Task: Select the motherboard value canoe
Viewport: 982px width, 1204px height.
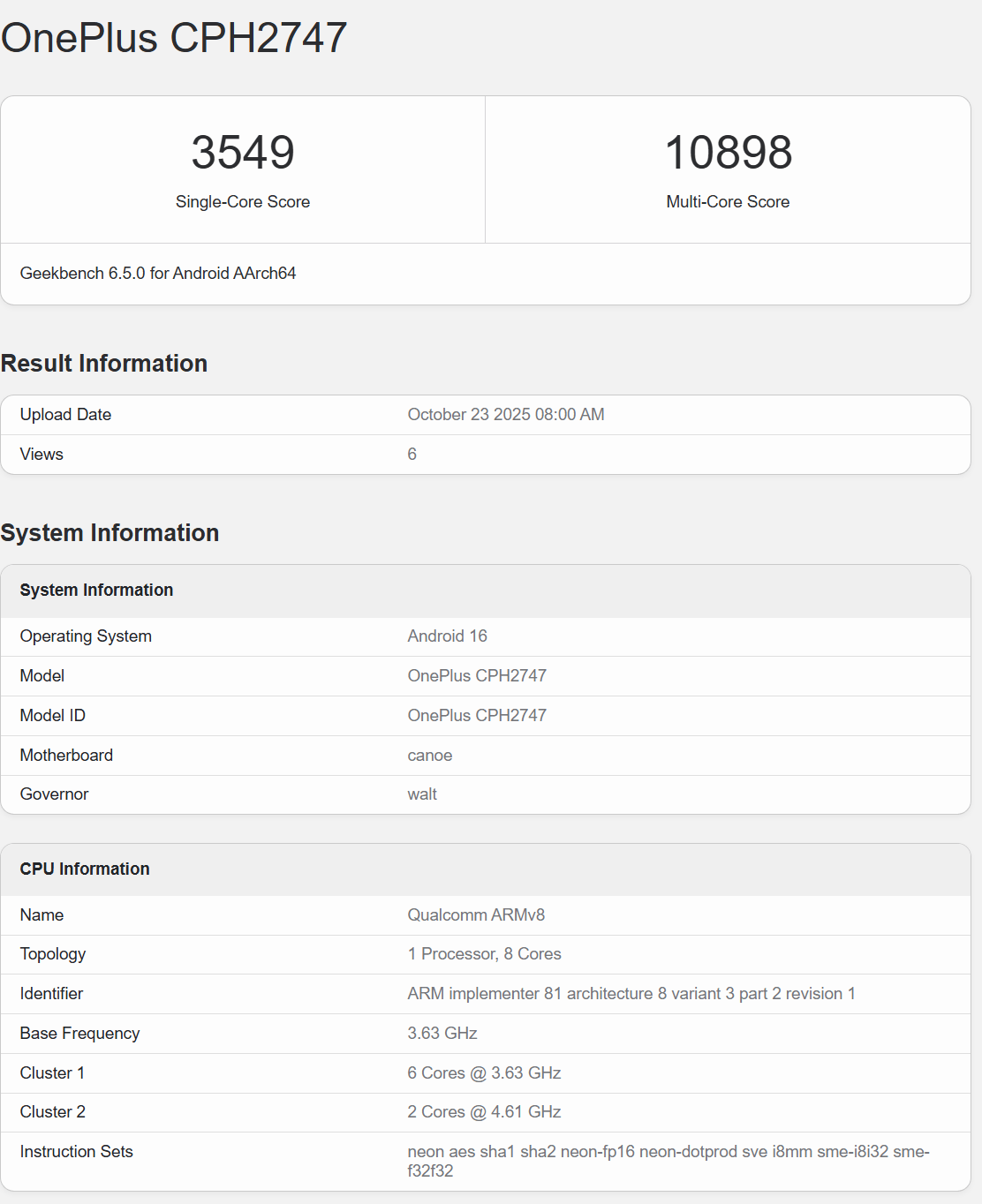Action: (430, 755)
